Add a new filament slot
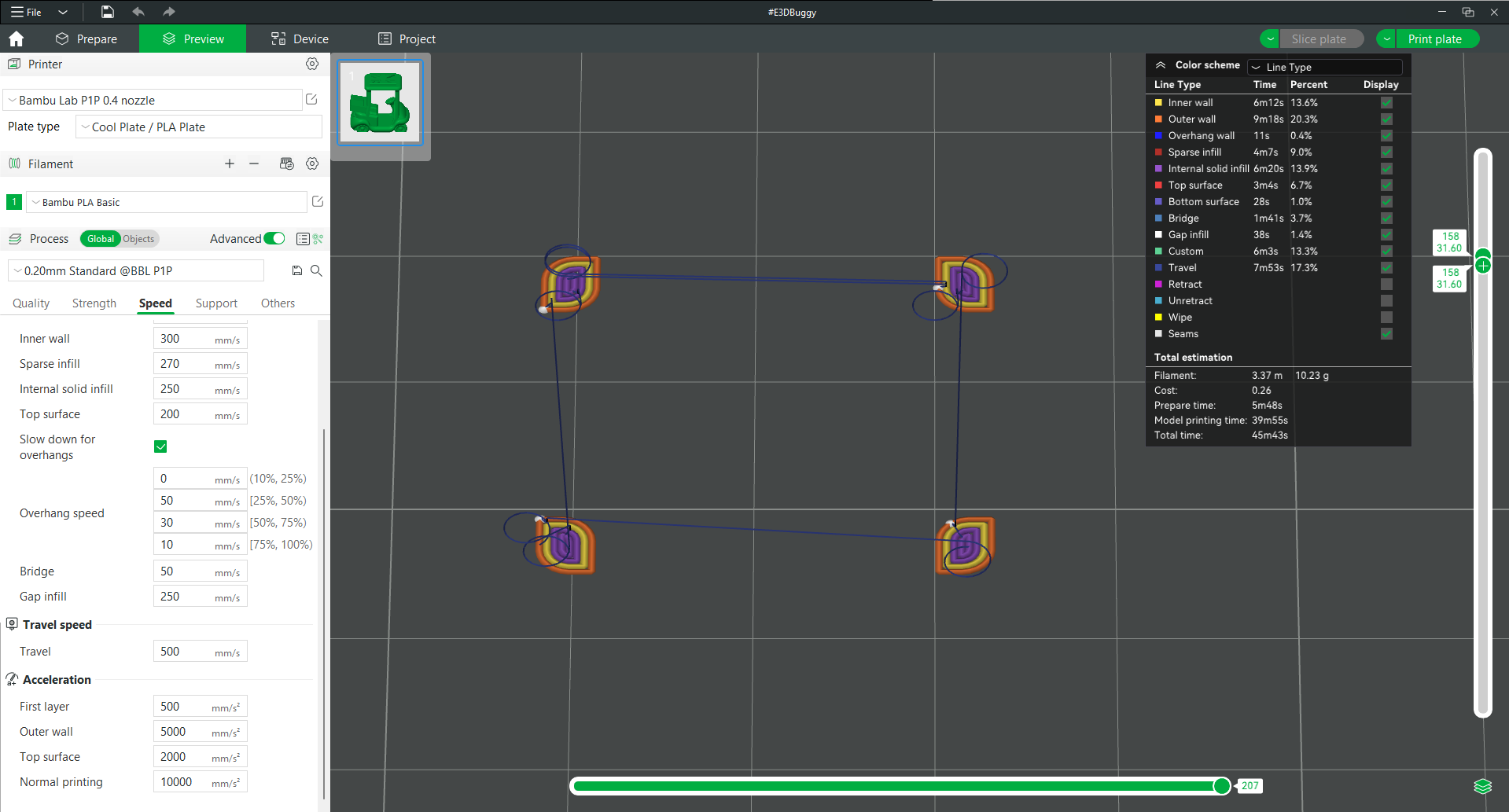 click(x=229, y=164)
